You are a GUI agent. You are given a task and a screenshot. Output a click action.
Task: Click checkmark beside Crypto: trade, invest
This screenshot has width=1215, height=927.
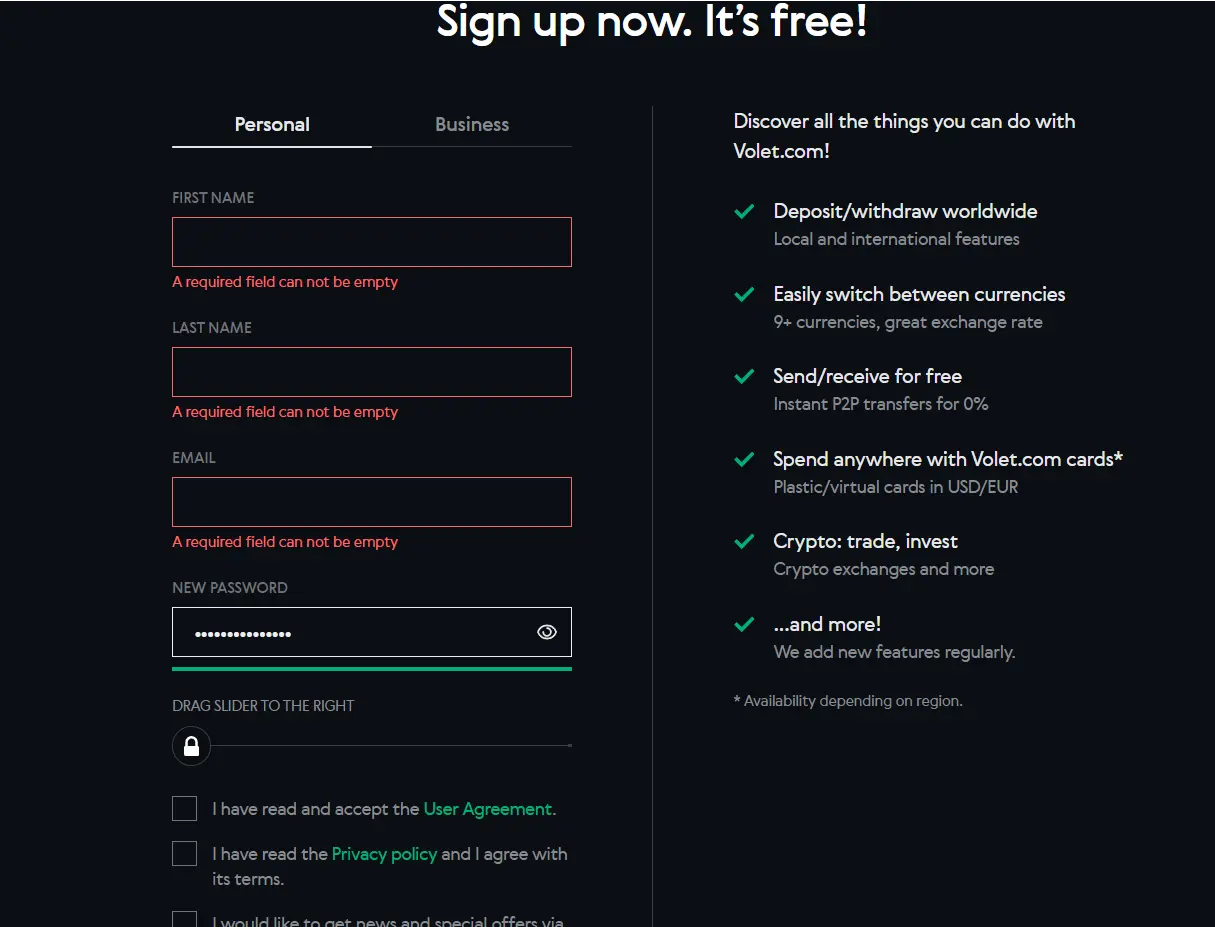744,542
